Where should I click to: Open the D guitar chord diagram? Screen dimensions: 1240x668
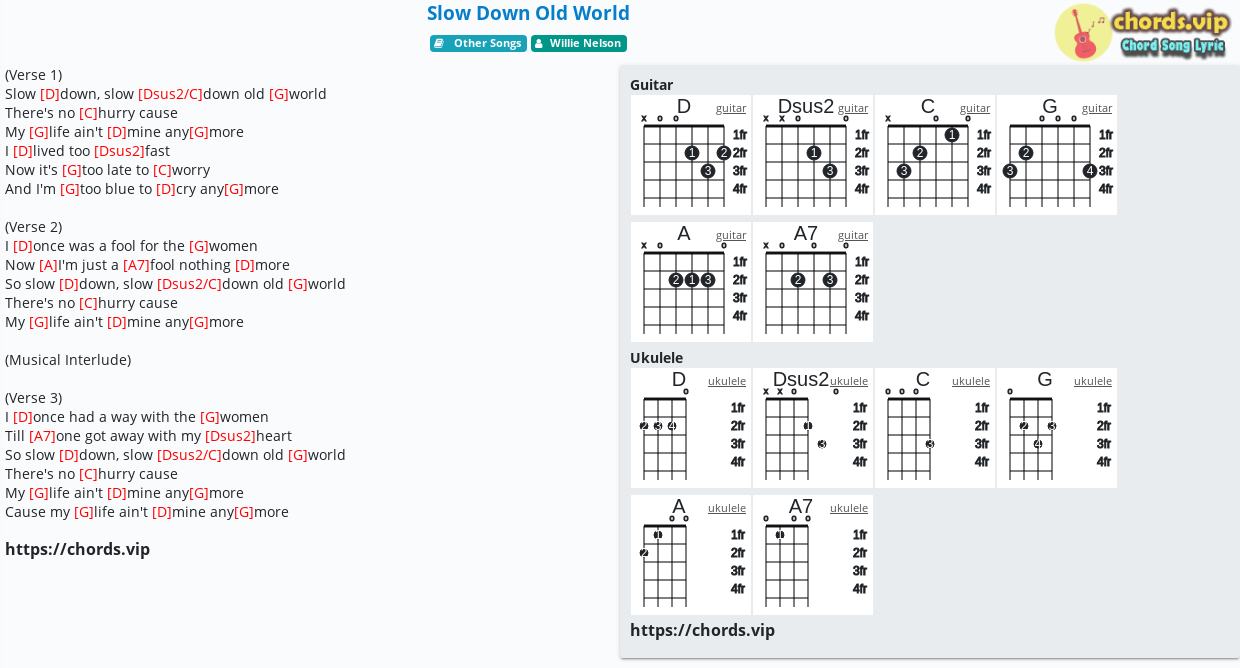[691, 155]
